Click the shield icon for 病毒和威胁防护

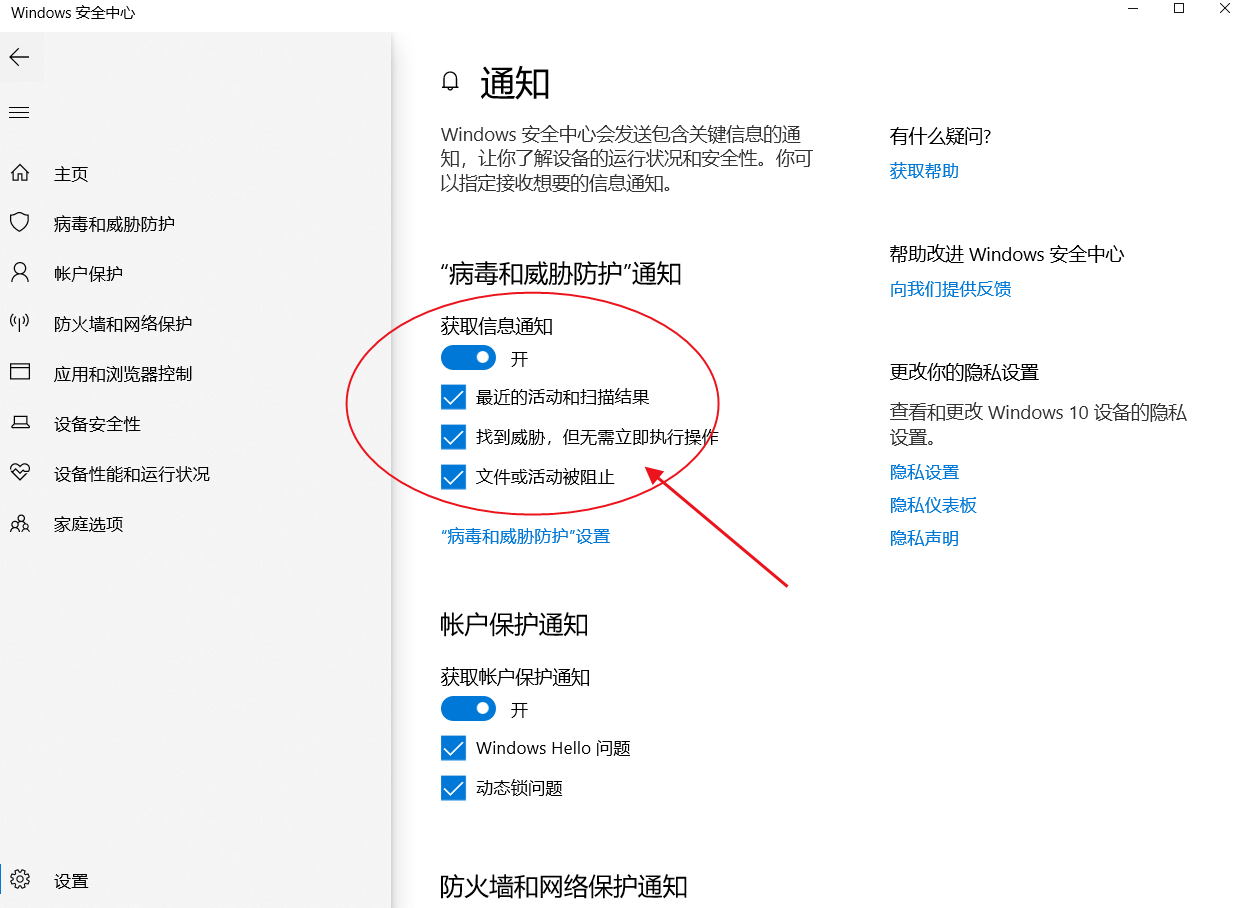tap(20, 222)
